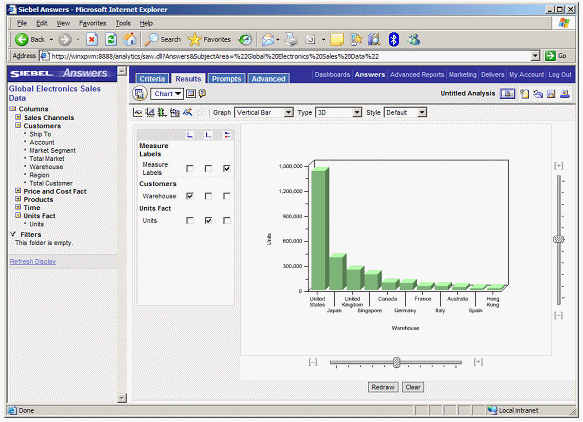Follow the Refresh Display link
583x422 pixels.
click(33, 261)
